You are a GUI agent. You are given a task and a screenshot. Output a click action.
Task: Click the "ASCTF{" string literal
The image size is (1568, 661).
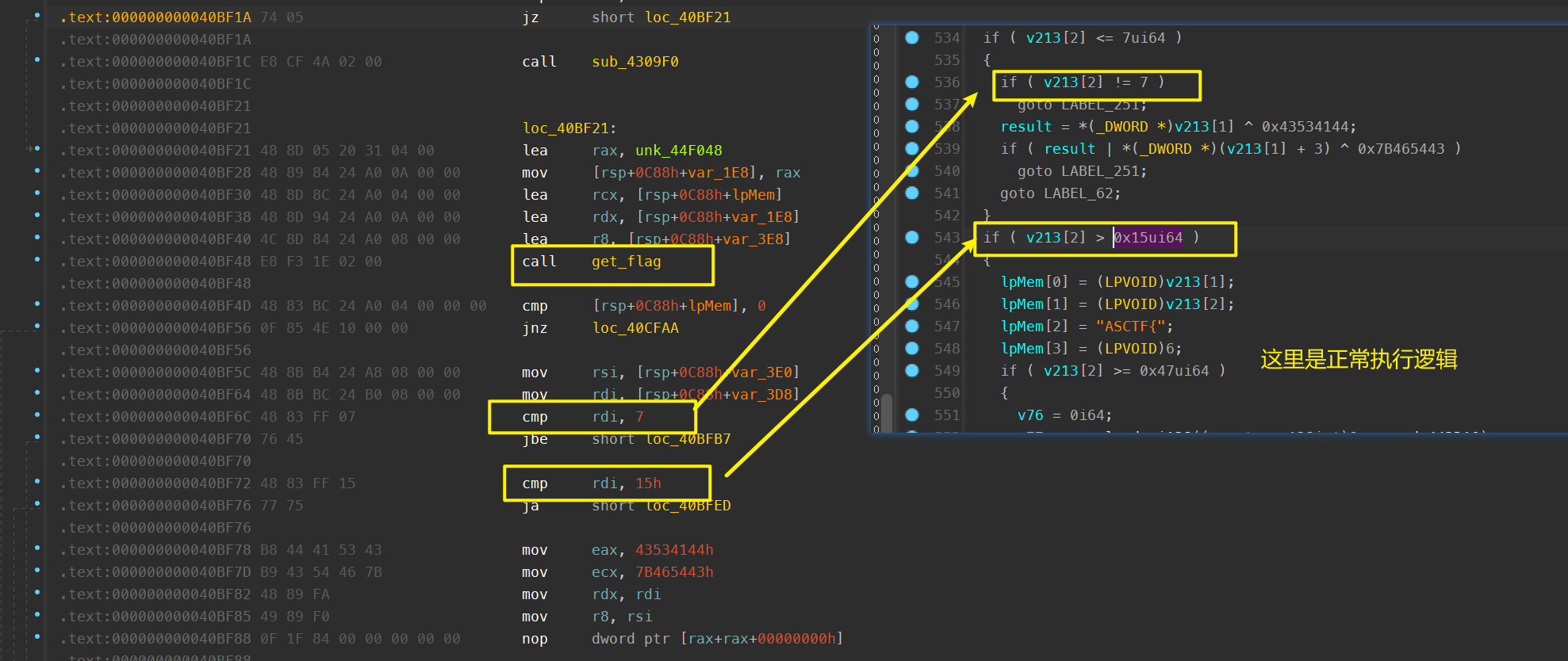(1130, 326)
